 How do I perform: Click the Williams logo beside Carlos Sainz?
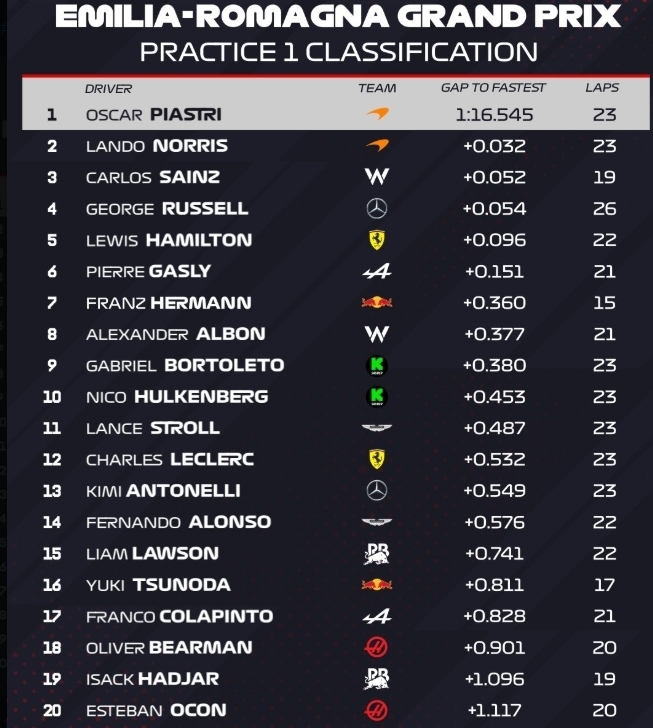click(377, 178)
